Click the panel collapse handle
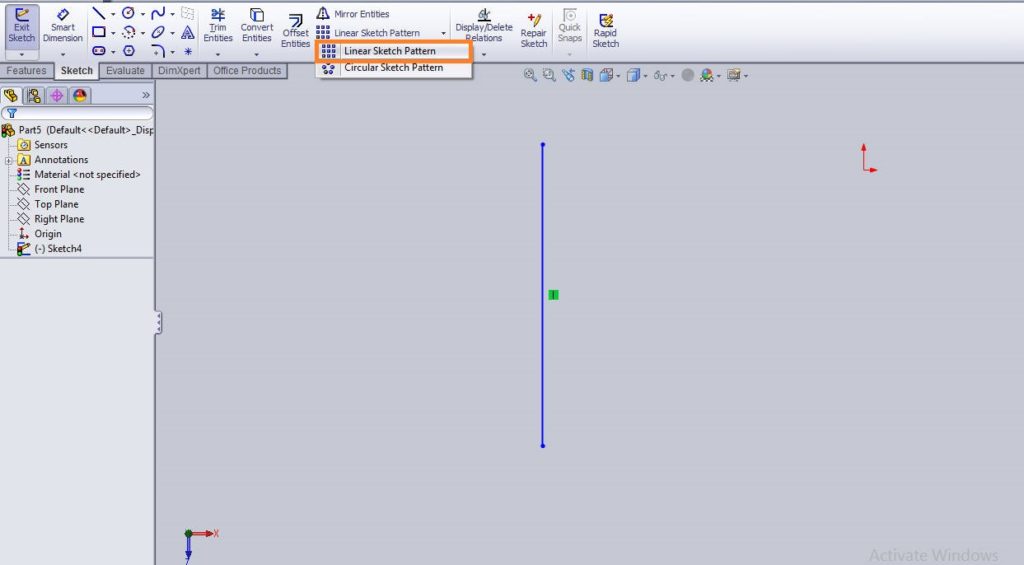Viewport: 1024px width, 565px height. pos(158,323)
